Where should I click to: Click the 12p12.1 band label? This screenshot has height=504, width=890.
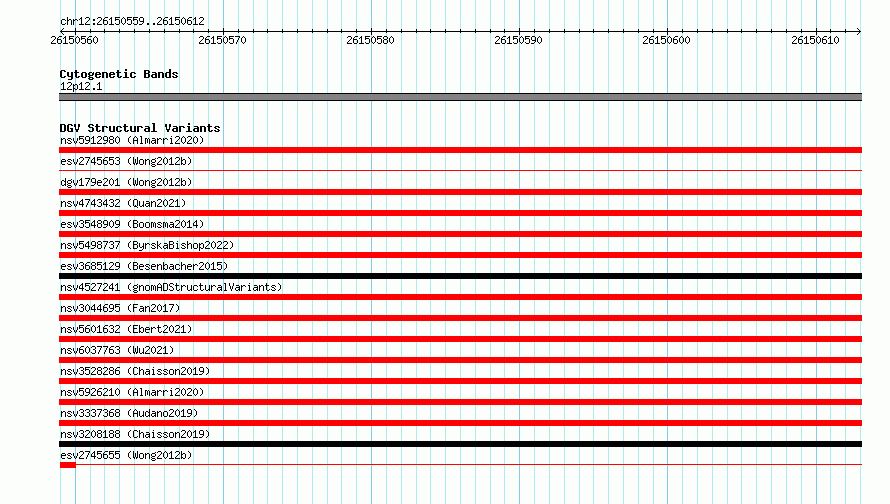point(81,86)
